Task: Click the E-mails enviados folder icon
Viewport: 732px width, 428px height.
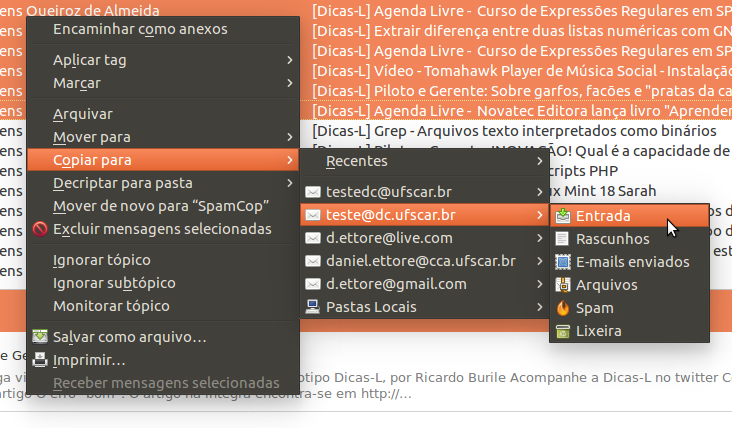Action: click(563, 262)
